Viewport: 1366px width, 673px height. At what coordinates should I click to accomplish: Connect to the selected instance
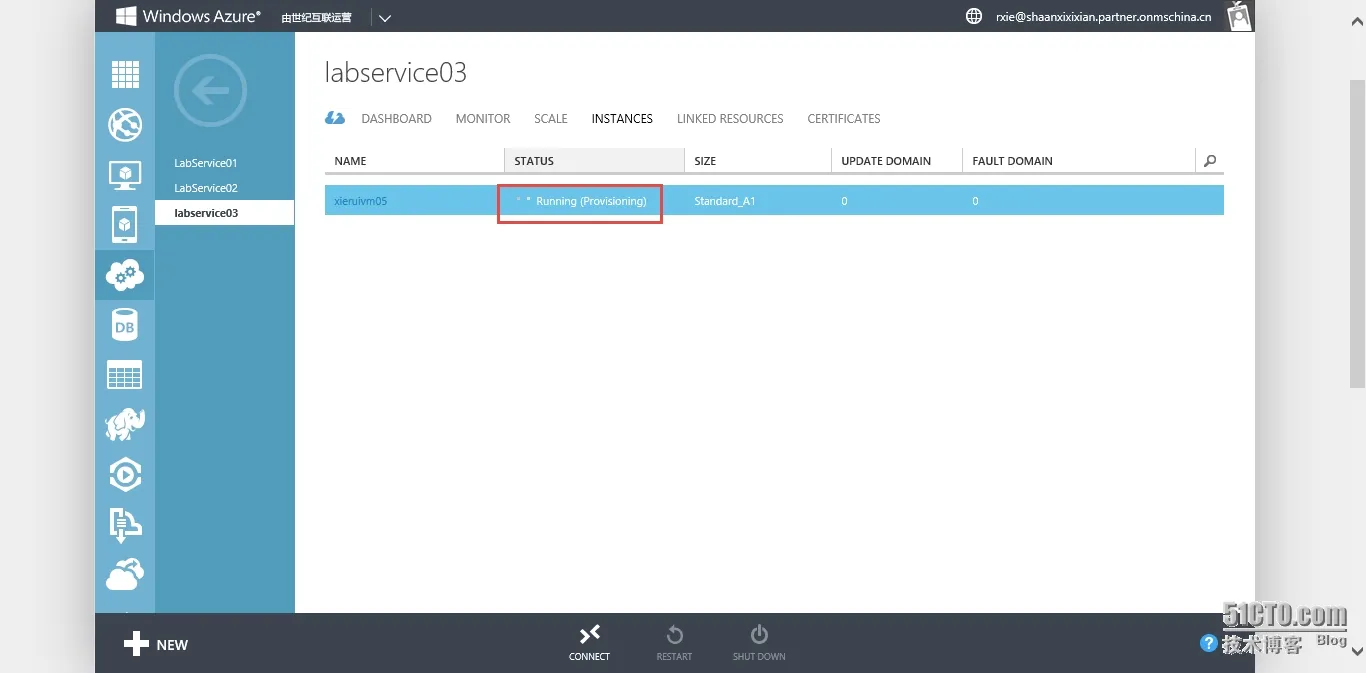(589, 643)
